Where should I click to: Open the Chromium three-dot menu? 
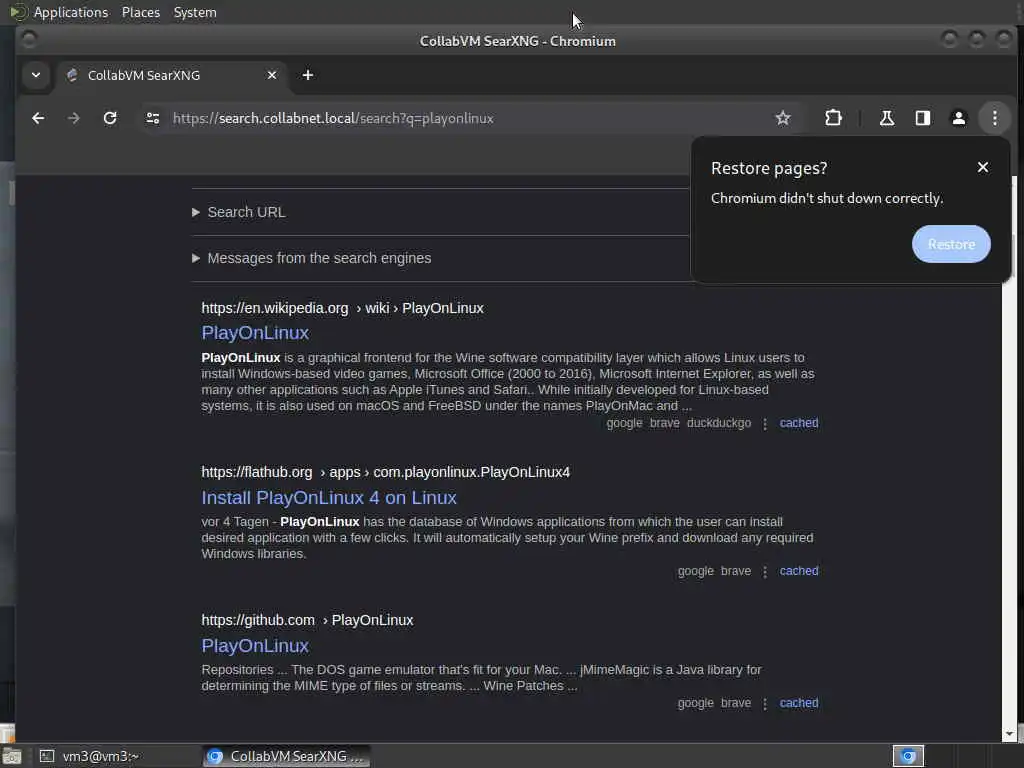(994, 118)
